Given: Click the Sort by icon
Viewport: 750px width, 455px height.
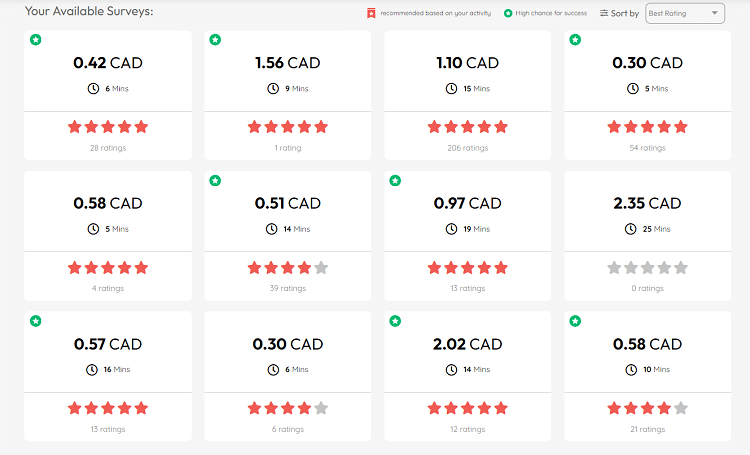Looking at the screenshot, I should pos(604,13).
